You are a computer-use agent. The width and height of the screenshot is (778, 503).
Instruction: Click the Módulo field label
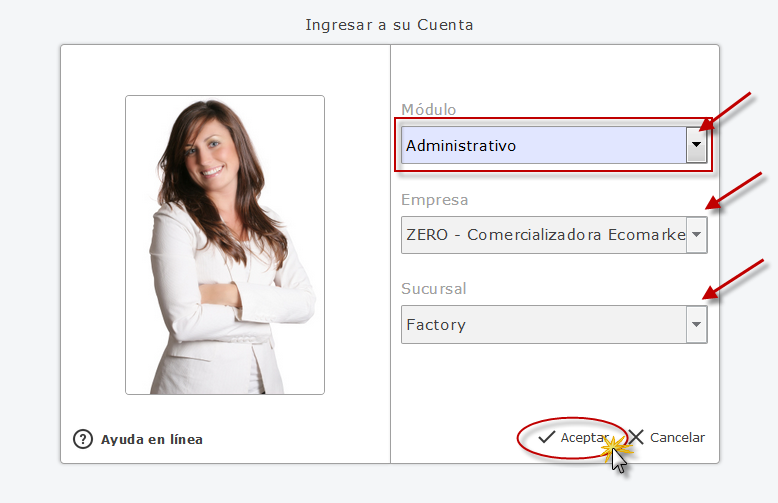(429, 110)
